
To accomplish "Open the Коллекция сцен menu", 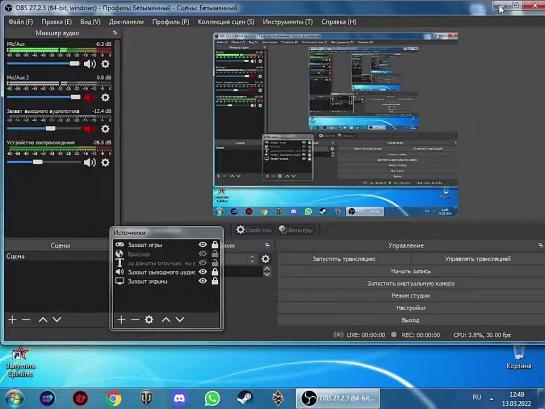I will tap(226, 22).
